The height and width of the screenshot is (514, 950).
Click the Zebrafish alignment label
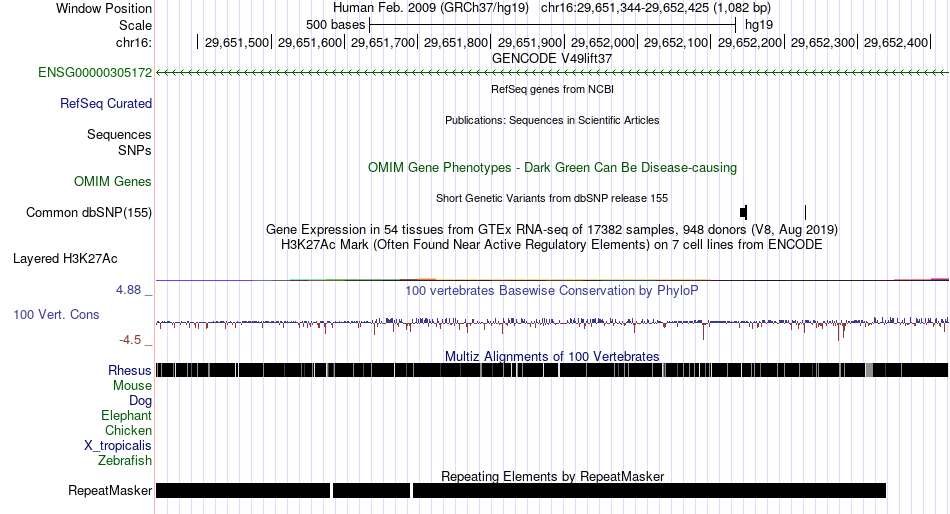tap(125, 461)
